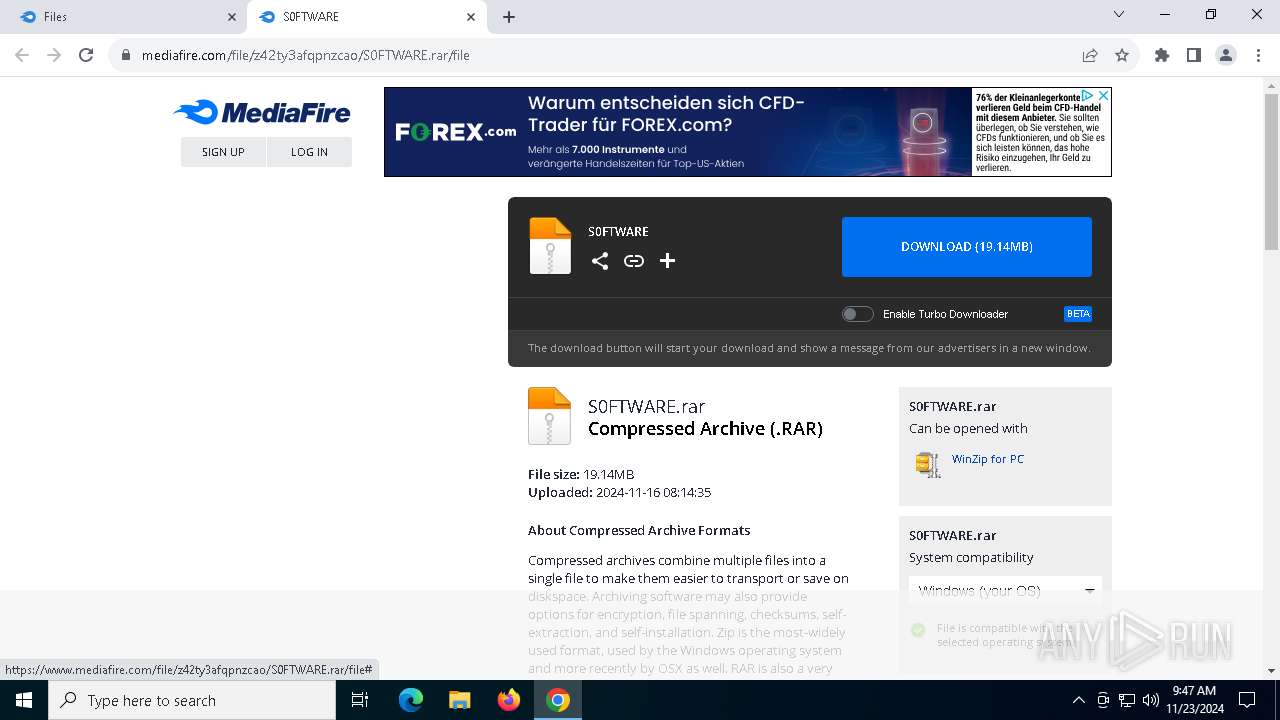Click the orange archive icon in download box
This screenshot has width=1280, height=720.
click(x=550, y=245)
